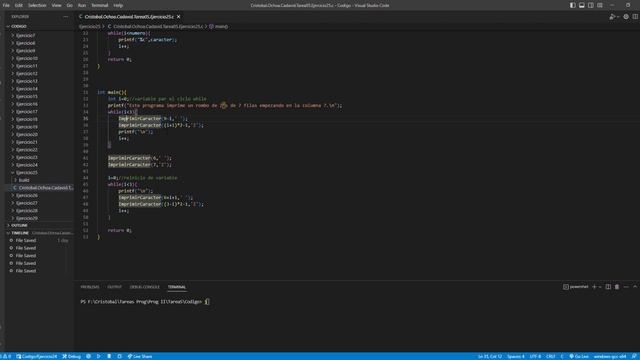Screen dimensions: 640x360
Task: Toggle secondary side bar layout icon
Action: [591, 5]
